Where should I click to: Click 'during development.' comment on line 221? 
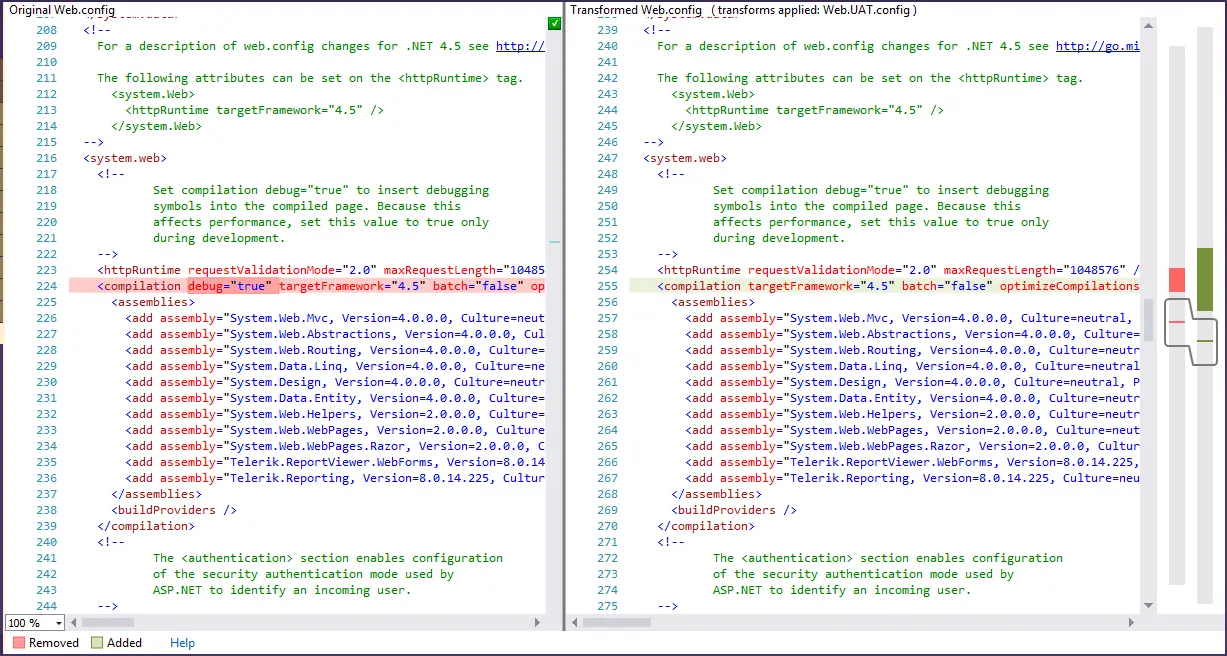point(219,238)
